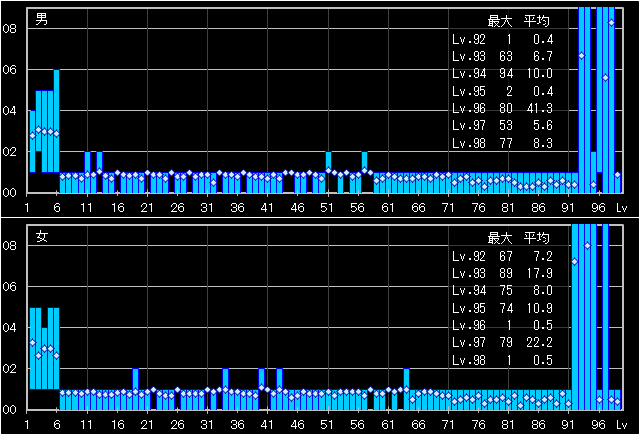The width and height of the screenshot is (640, 435).
Task: Click x-axis label 96 under 男 chart
Action: point(598,208)
